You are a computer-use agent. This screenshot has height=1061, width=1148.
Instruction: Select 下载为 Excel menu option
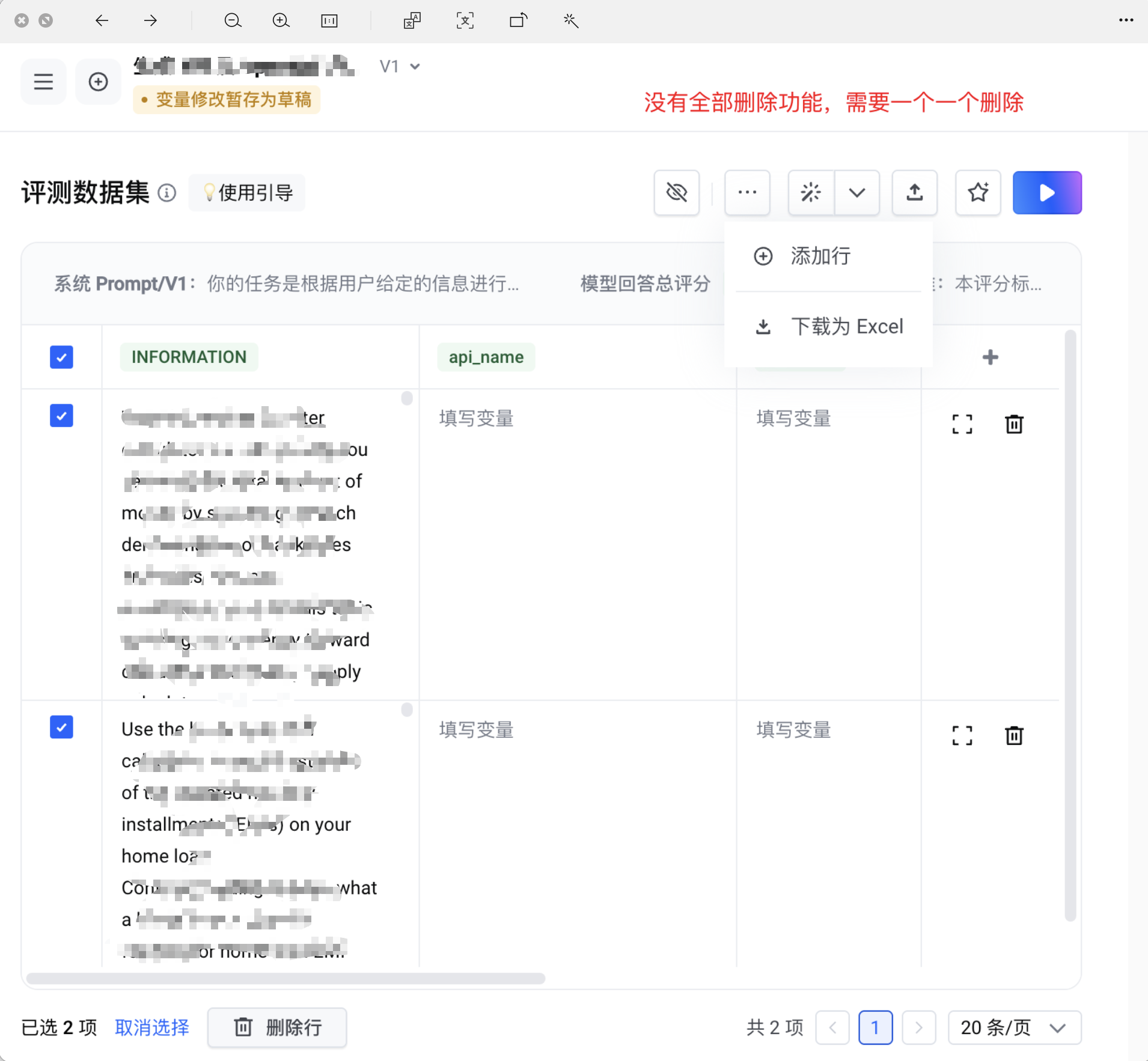pos(846,327)
